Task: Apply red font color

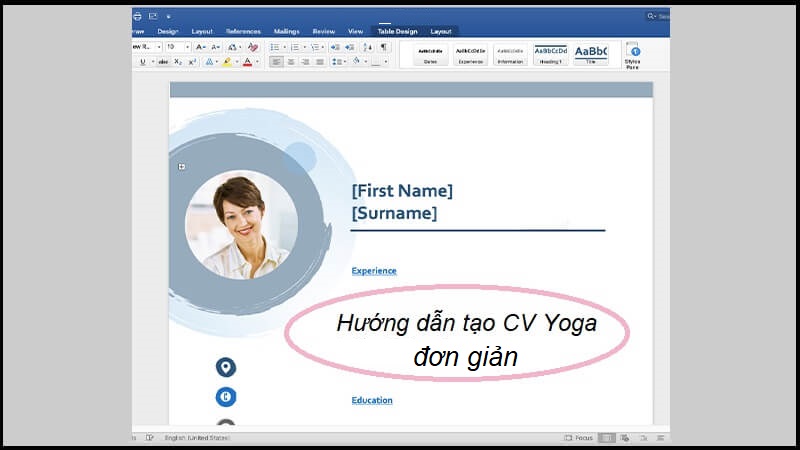Action: 247,62
